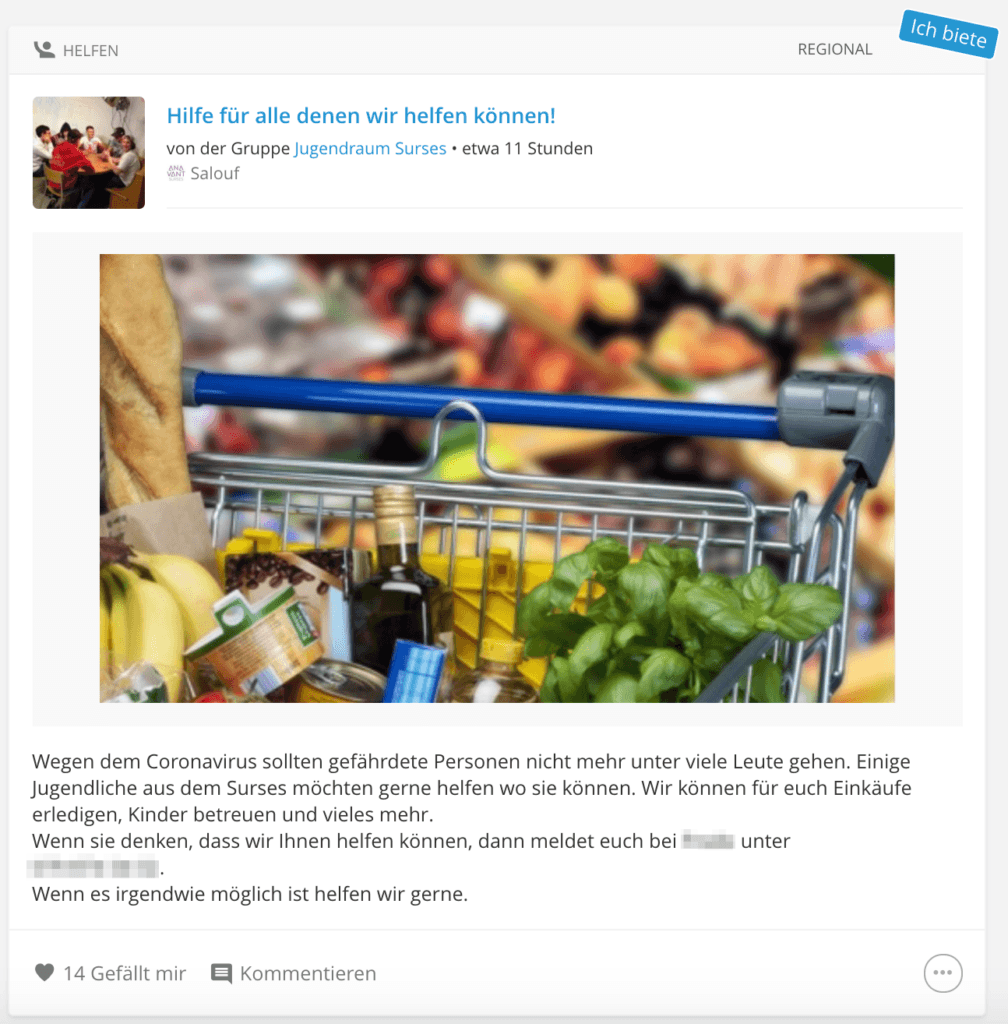1008x1024 pixels.
Task: Click the comment speech bubble icon
Action: point(221,973)
